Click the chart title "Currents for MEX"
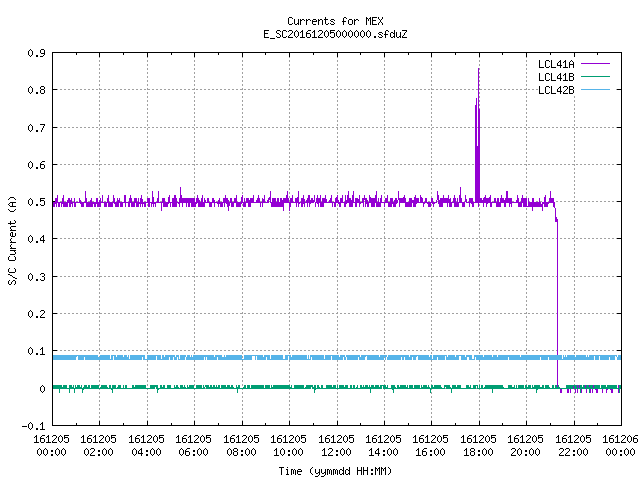The image size is (640, 480). point(335,21)
